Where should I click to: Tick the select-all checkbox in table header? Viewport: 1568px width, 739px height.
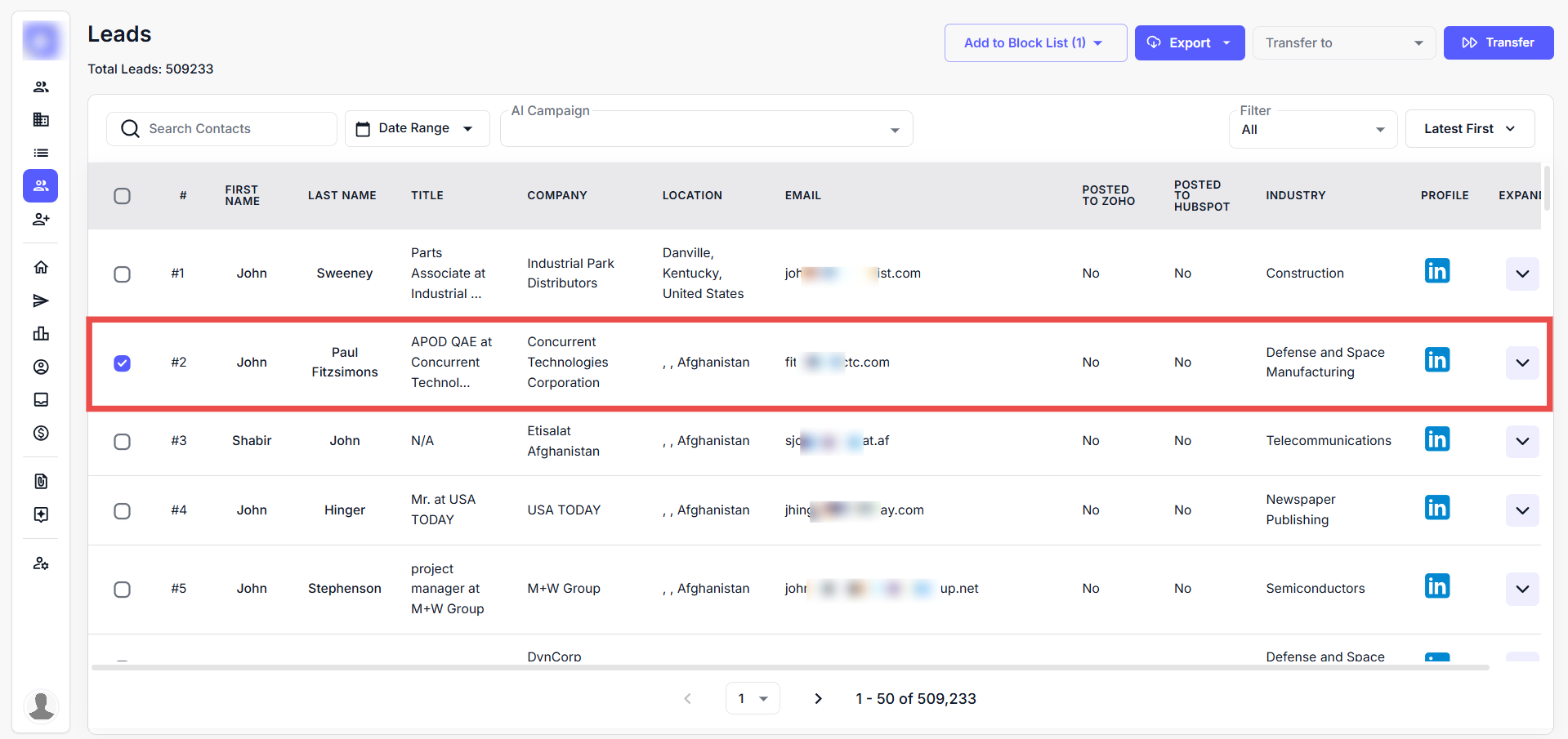(x=123, y=196)
